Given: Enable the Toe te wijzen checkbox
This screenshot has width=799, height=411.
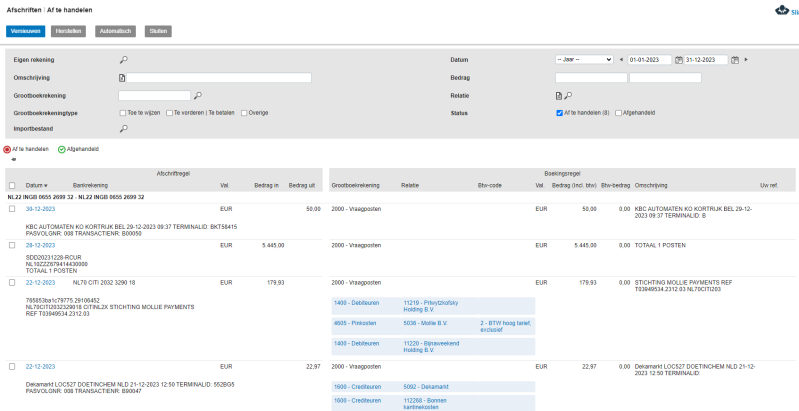Looking at the screenshot, I should click(123, 113).
